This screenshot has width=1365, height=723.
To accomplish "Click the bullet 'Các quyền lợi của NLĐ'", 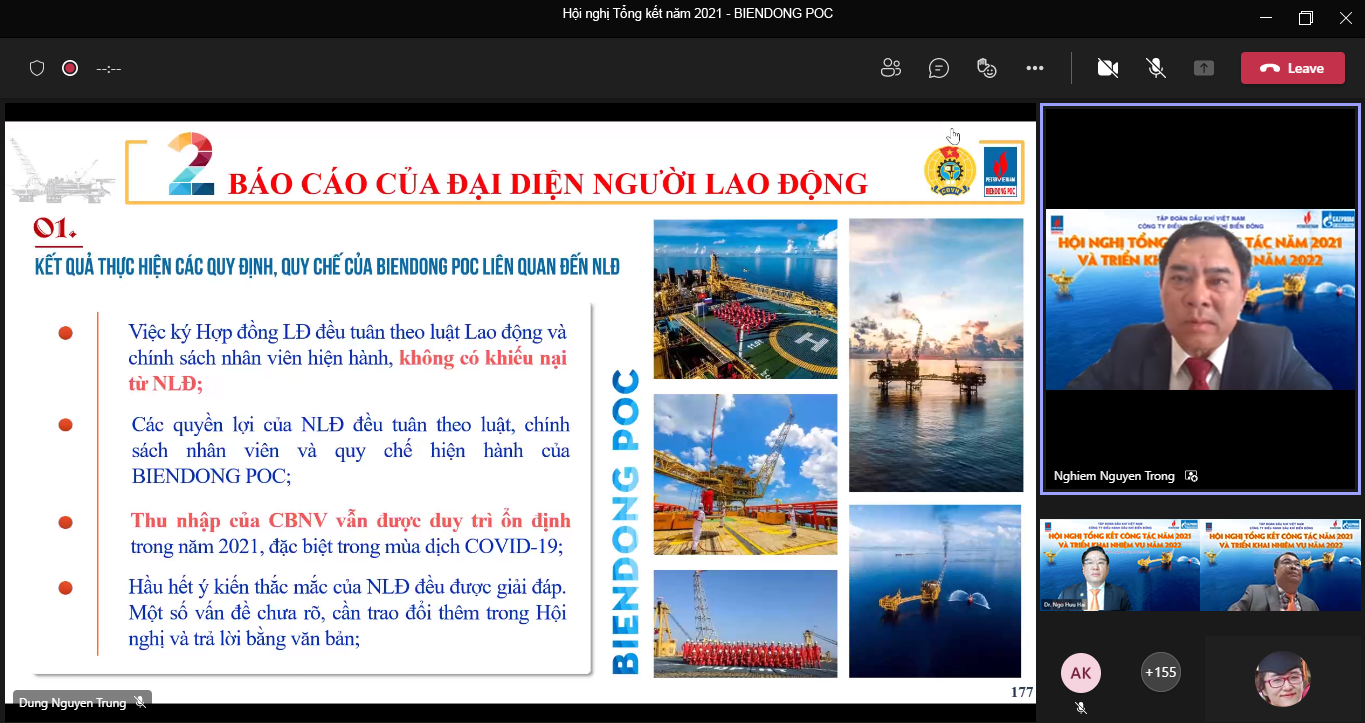I will pos(351,450).
